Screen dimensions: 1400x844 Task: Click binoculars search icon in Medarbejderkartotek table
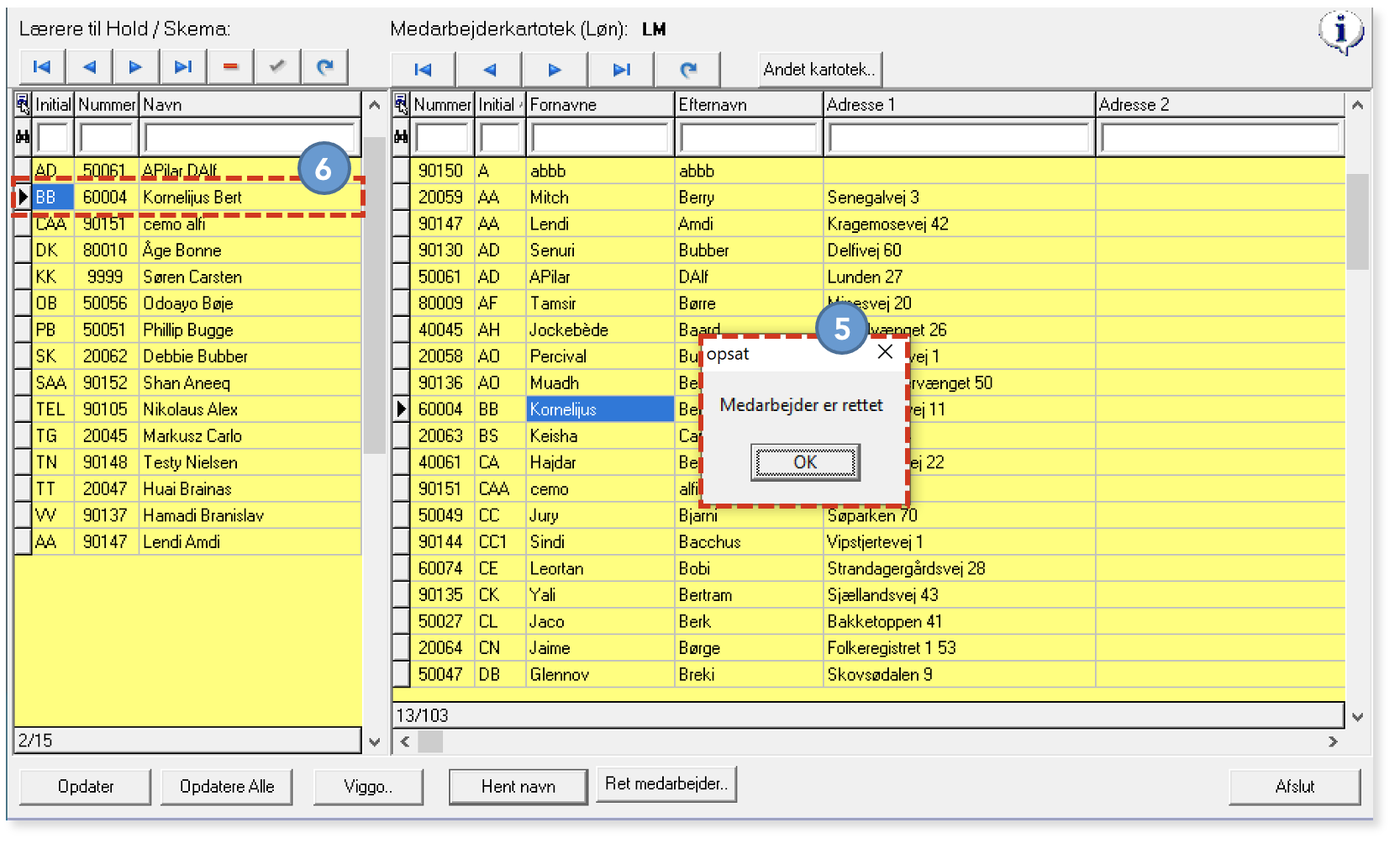[402, 136]
